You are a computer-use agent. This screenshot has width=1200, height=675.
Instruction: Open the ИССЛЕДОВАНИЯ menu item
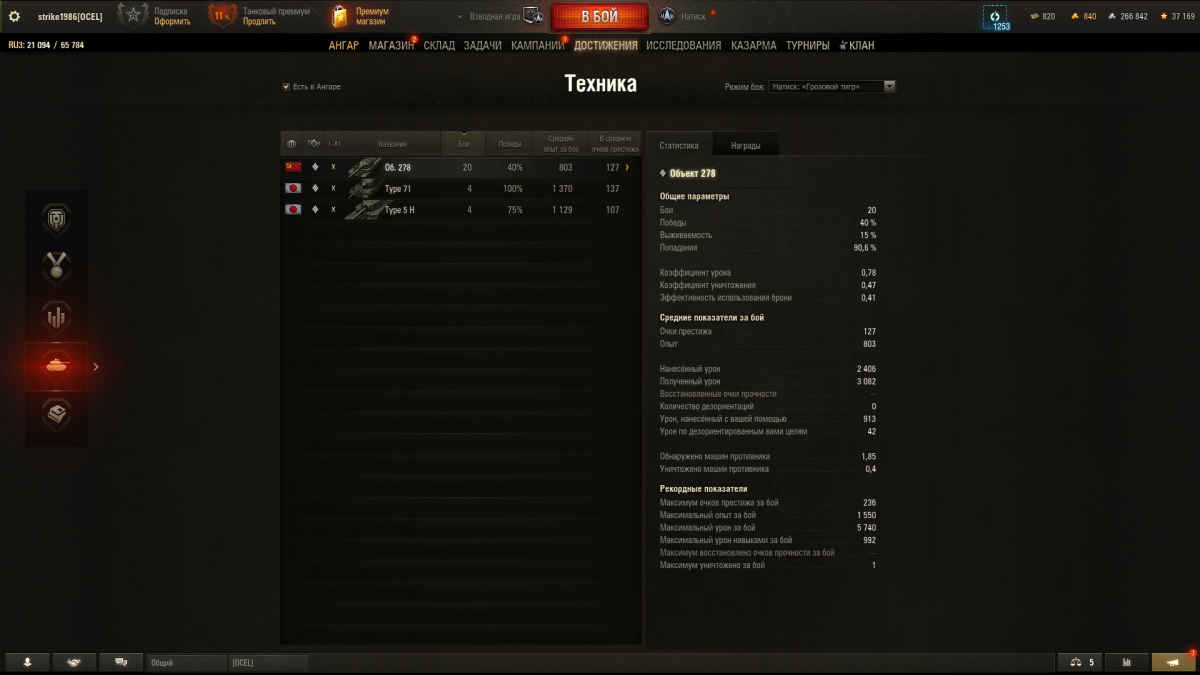tap(683, 45)
